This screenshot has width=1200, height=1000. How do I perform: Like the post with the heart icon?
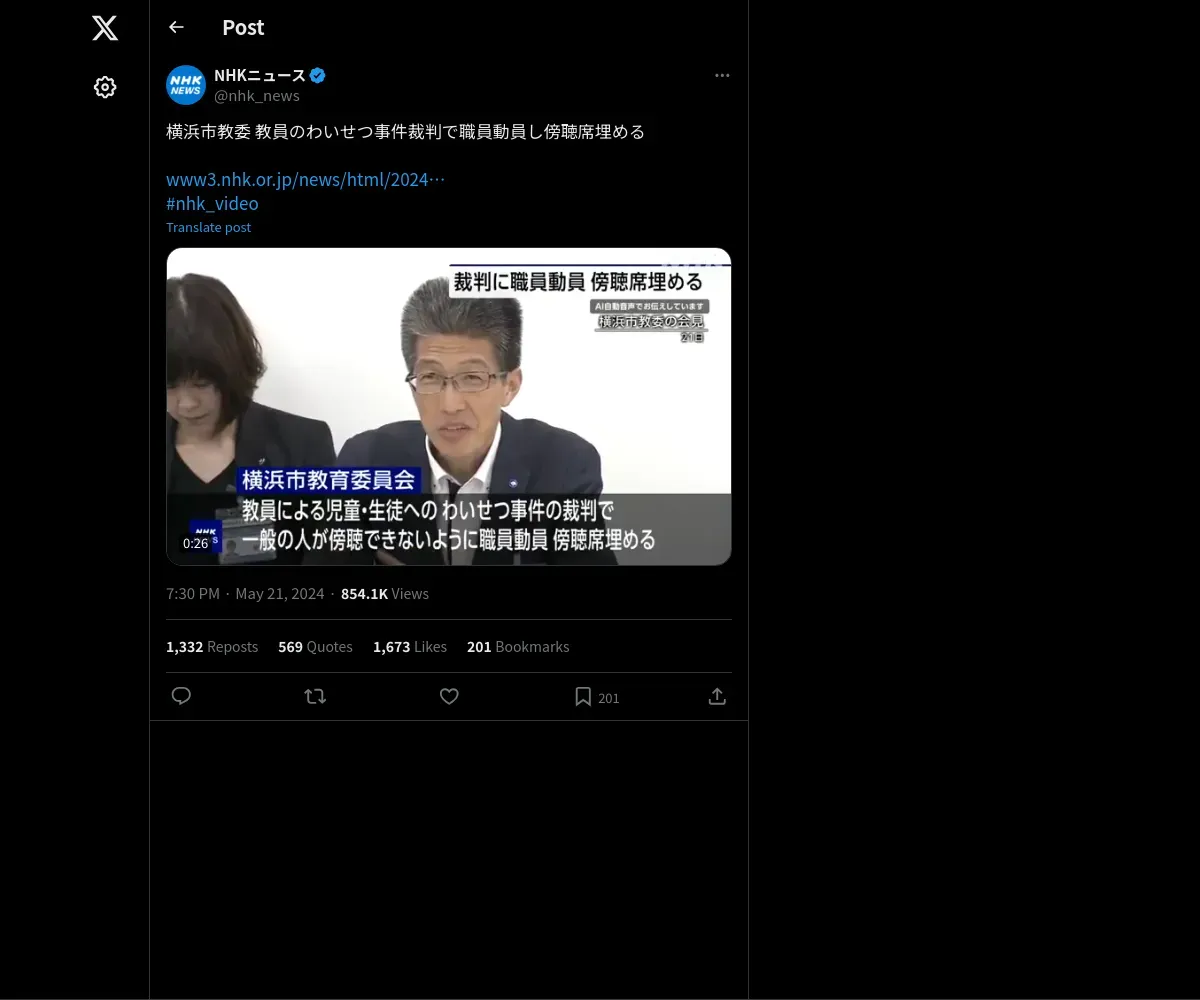pos(449,696)
